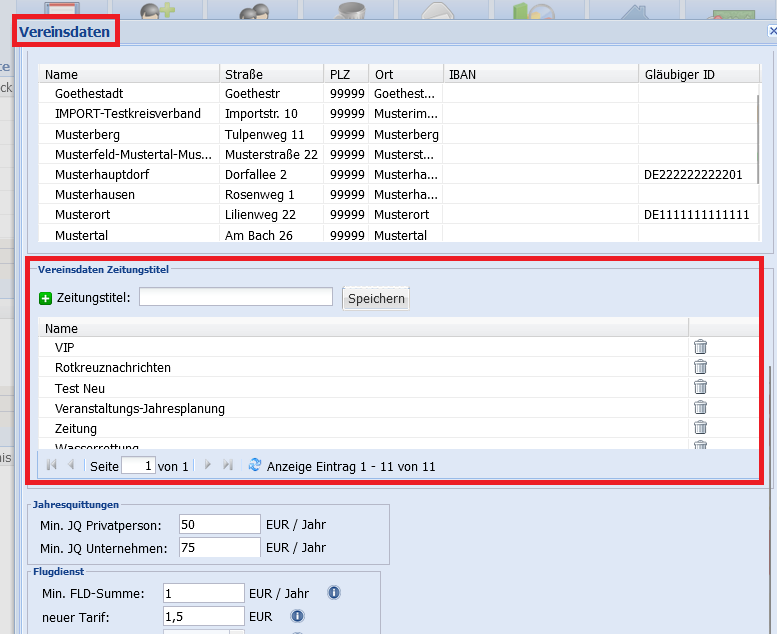Open info icon next to Min. FLD-Summe
This screenshot has width=777, height=634.
point(334,593)
